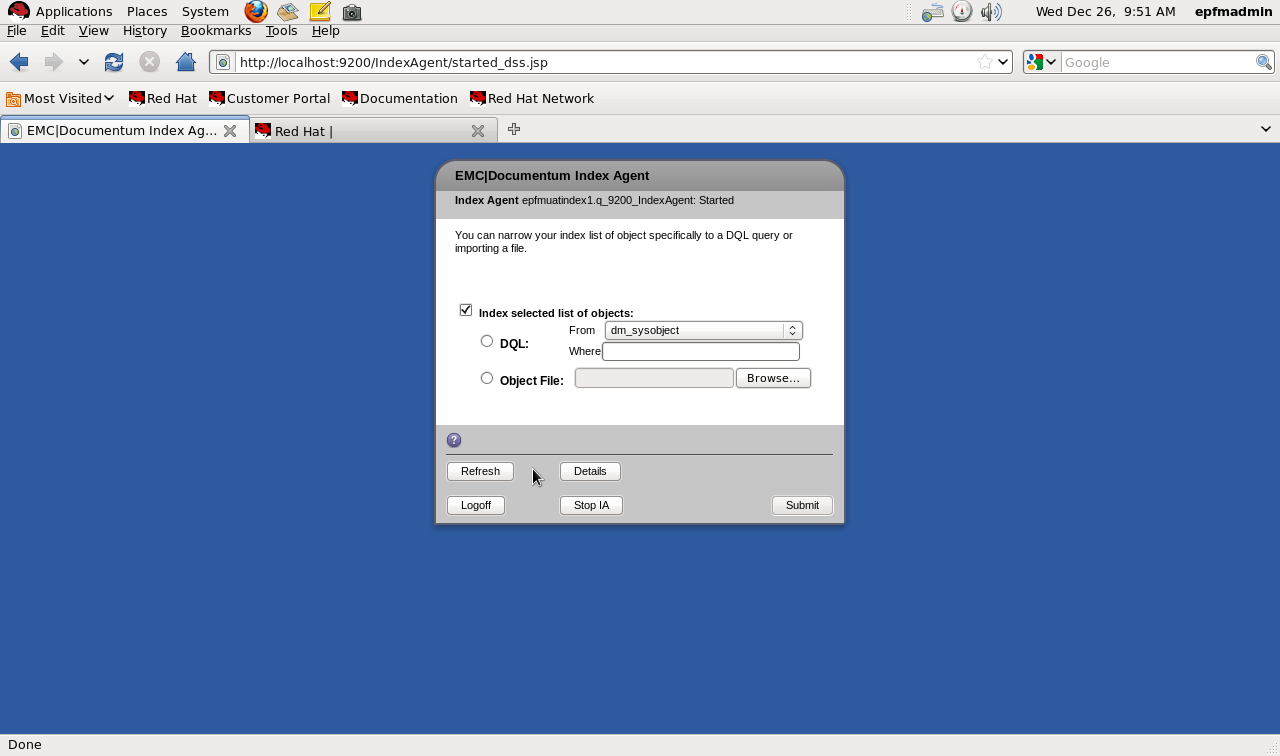Navigate back using the back arrow
The height and width of the screenshot is (756, 1280).
[x=18, y=62]
